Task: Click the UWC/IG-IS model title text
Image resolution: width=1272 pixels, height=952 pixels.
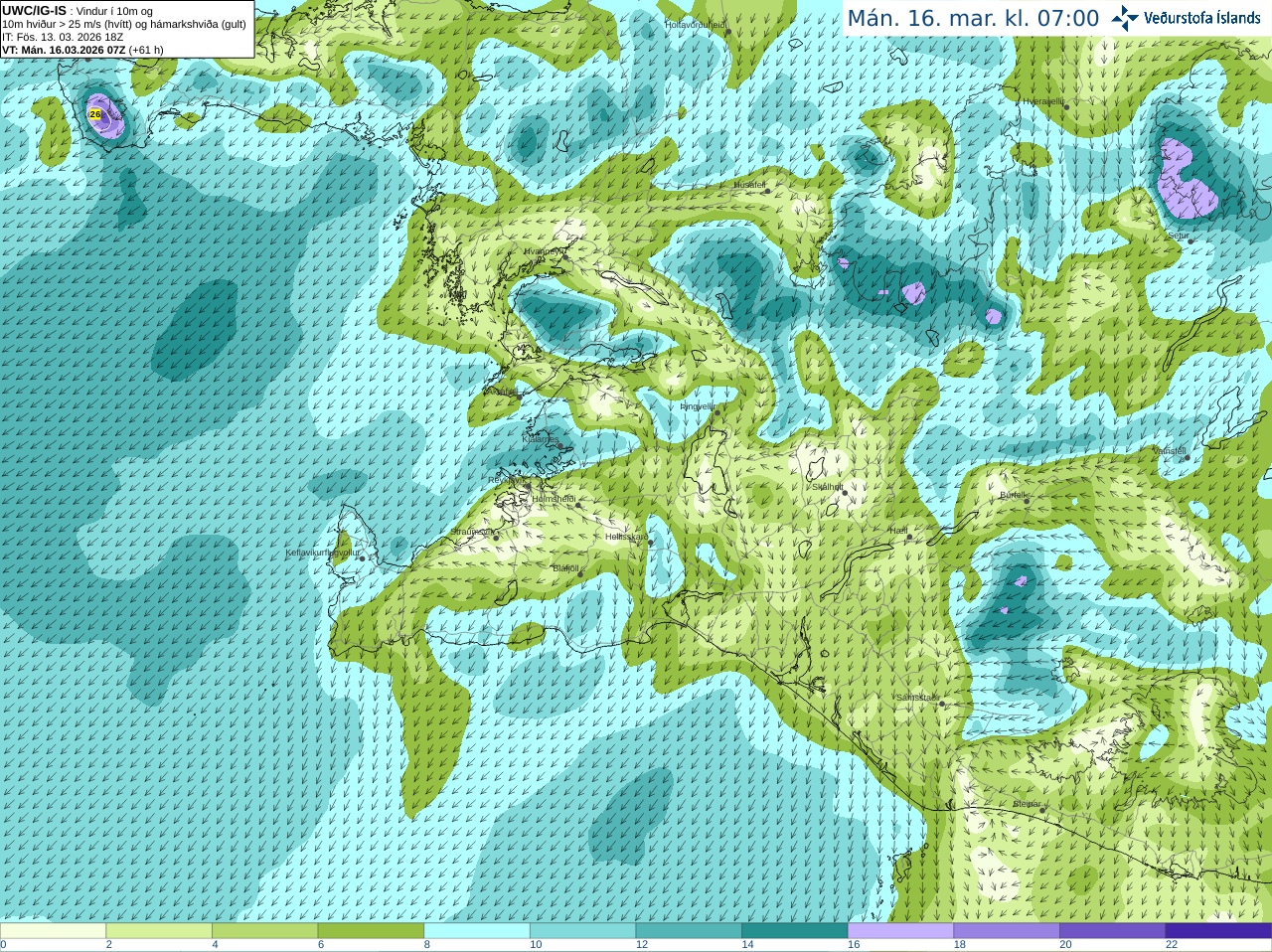Action: pyautogui.click(x=34, y=11)
